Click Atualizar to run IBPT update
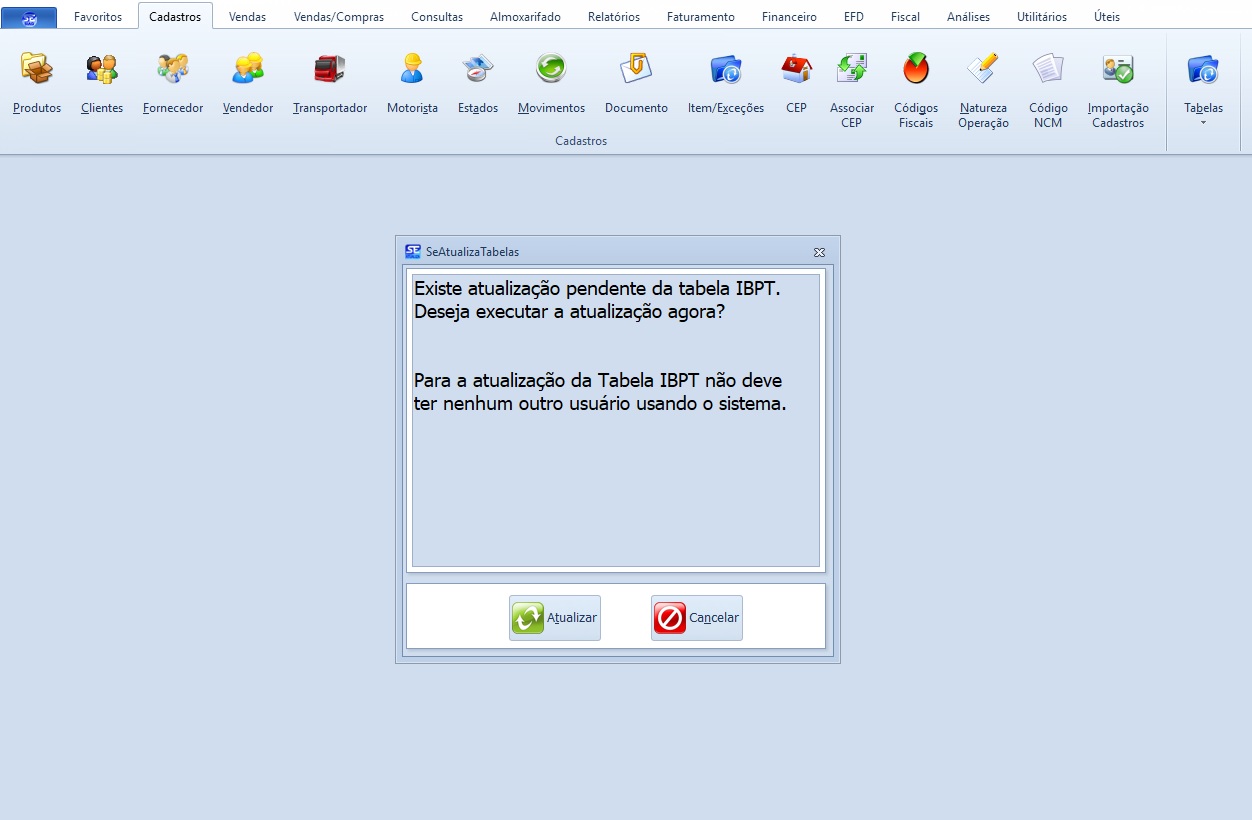The width and height of the screenshot is (1252, 820). pyautogui.click(x=555, y=618)
